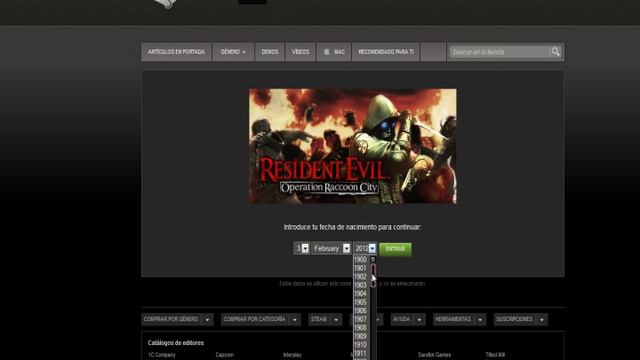Screen dimensions: 640x360
Task: Select year 1903 from the list
Action: click(361, 285)
